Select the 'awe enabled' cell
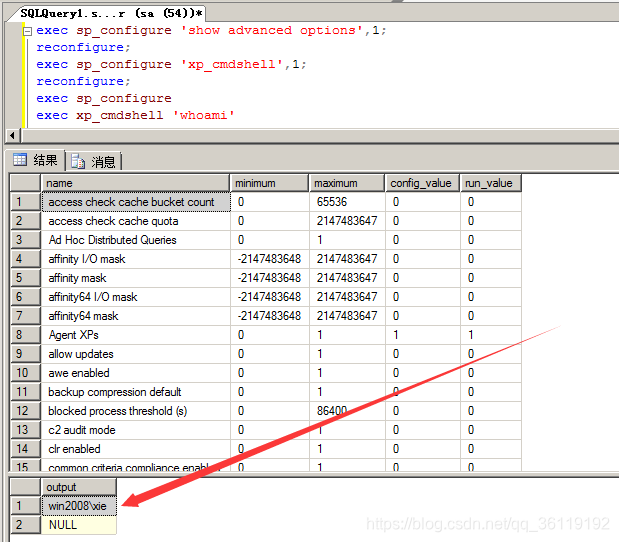This screenshot has width=619, height=542. point(136,373)
